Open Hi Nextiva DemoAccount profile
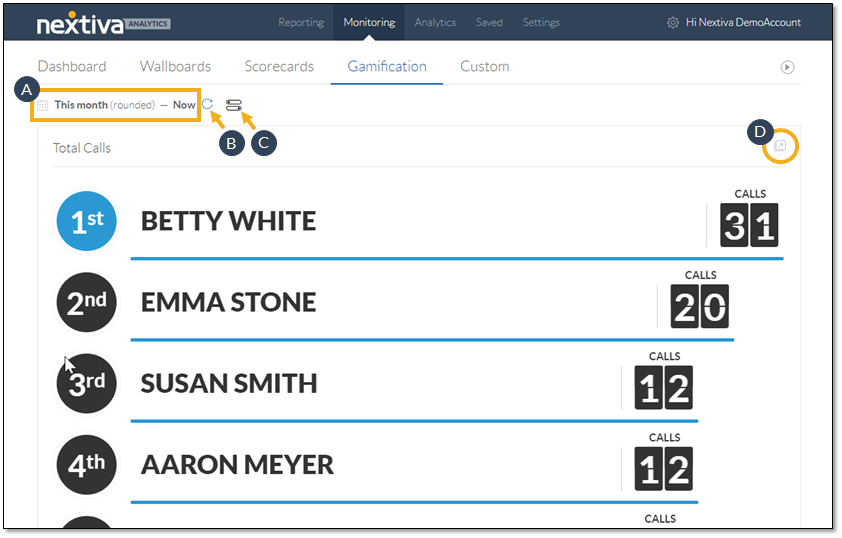 click(x=743, y=23)
